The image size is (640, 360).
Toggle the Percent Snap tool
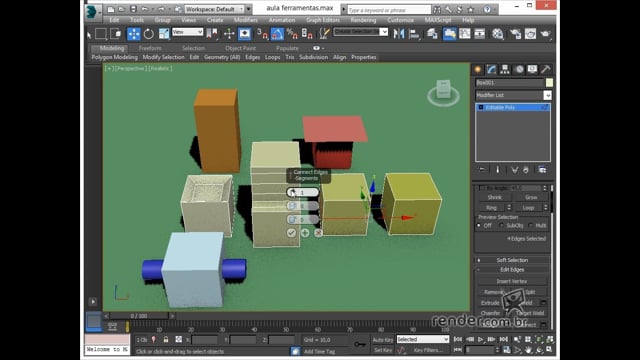tap(292, 34)
